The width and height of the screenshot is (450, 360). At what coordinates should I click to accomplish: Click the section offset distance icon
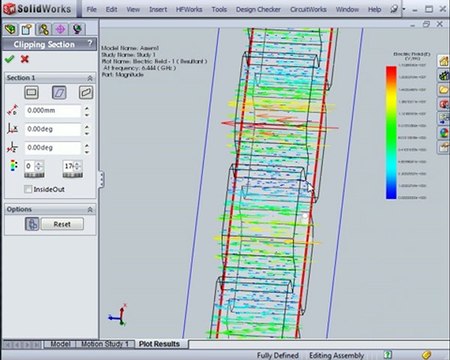pos(12,110)
